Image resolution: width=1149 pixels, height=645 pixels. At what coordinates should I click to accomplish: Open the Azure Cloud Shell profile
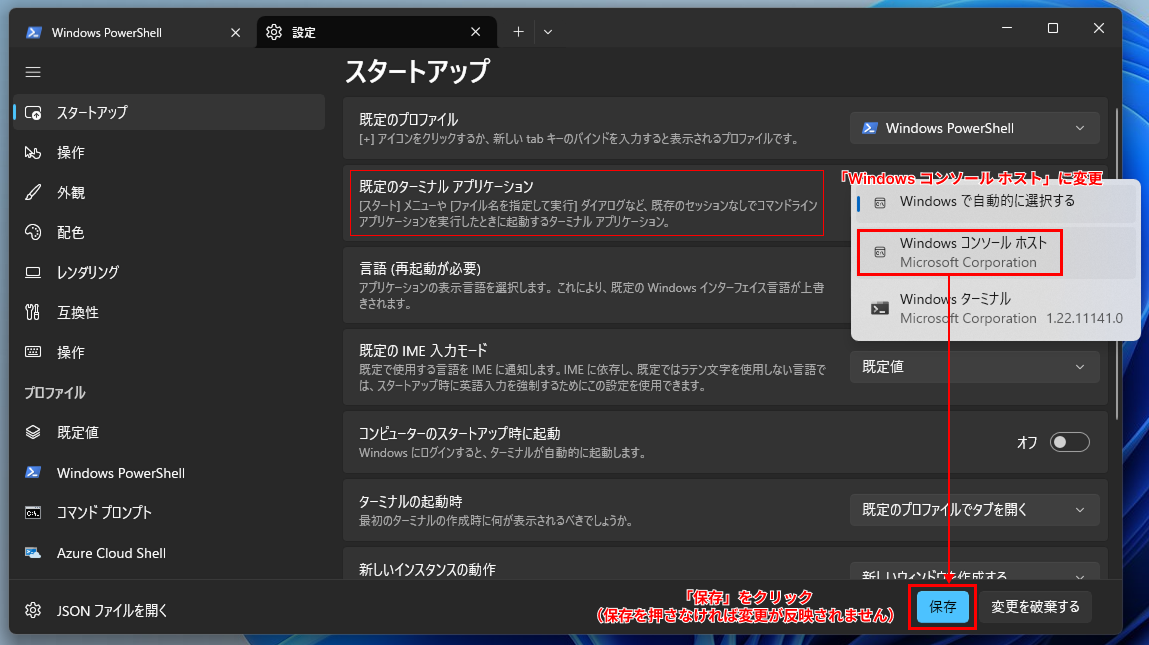(x=110, y=553)
